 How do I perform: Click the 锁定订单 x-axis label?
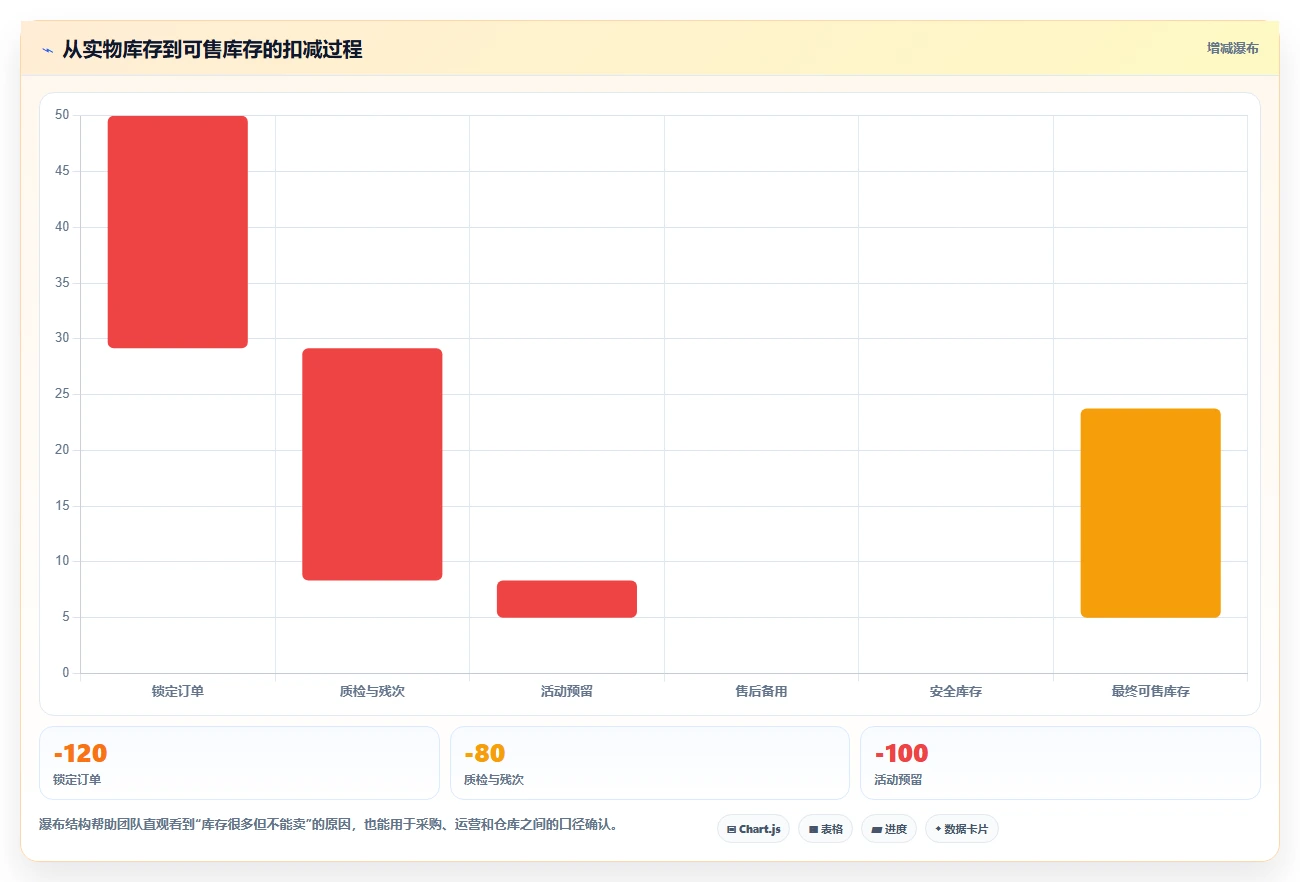pyautogui.click(x=178, y=691)
